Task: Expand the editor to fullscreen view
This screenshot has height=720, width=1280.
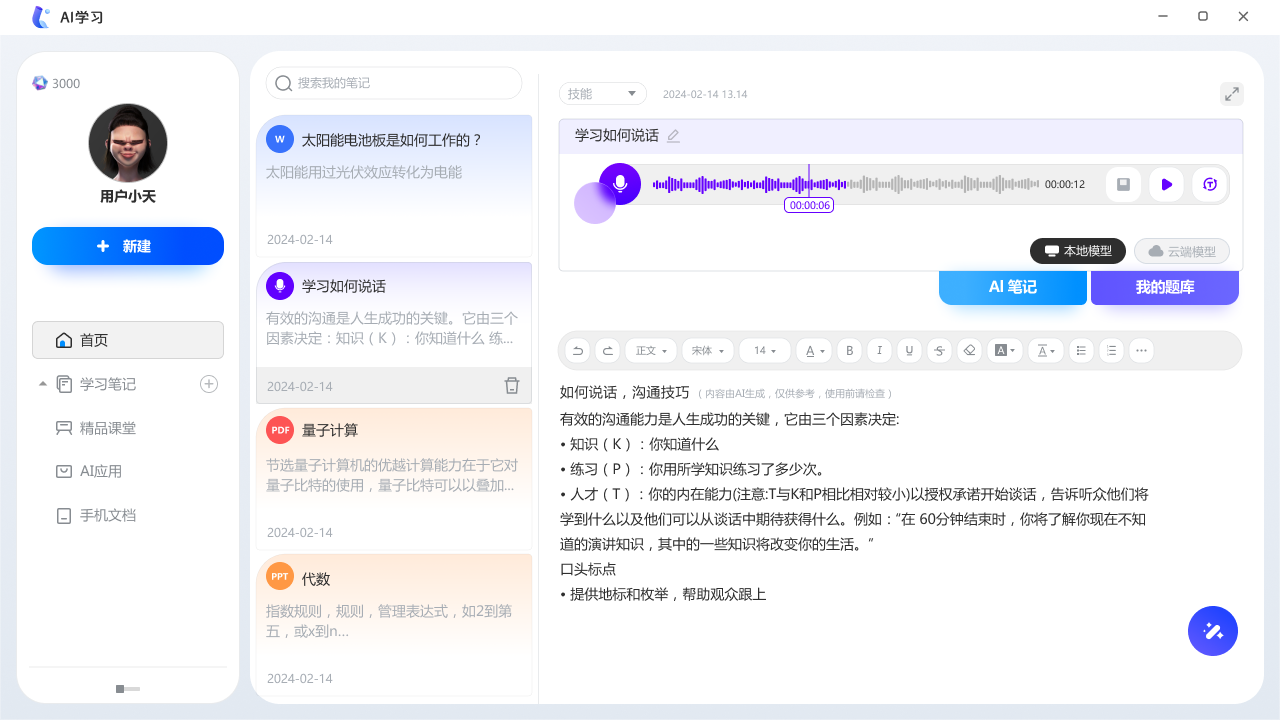Action: (x=1232, y=93)
